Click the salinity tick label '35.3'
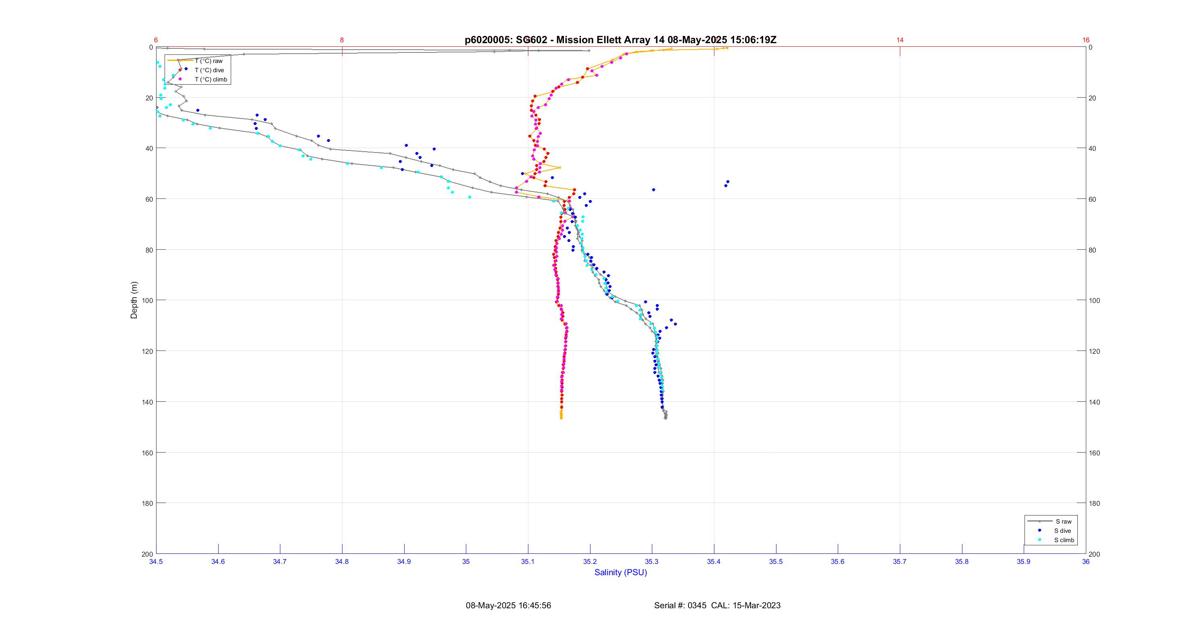Screen dimensions: 1200x622 (652, 562)
